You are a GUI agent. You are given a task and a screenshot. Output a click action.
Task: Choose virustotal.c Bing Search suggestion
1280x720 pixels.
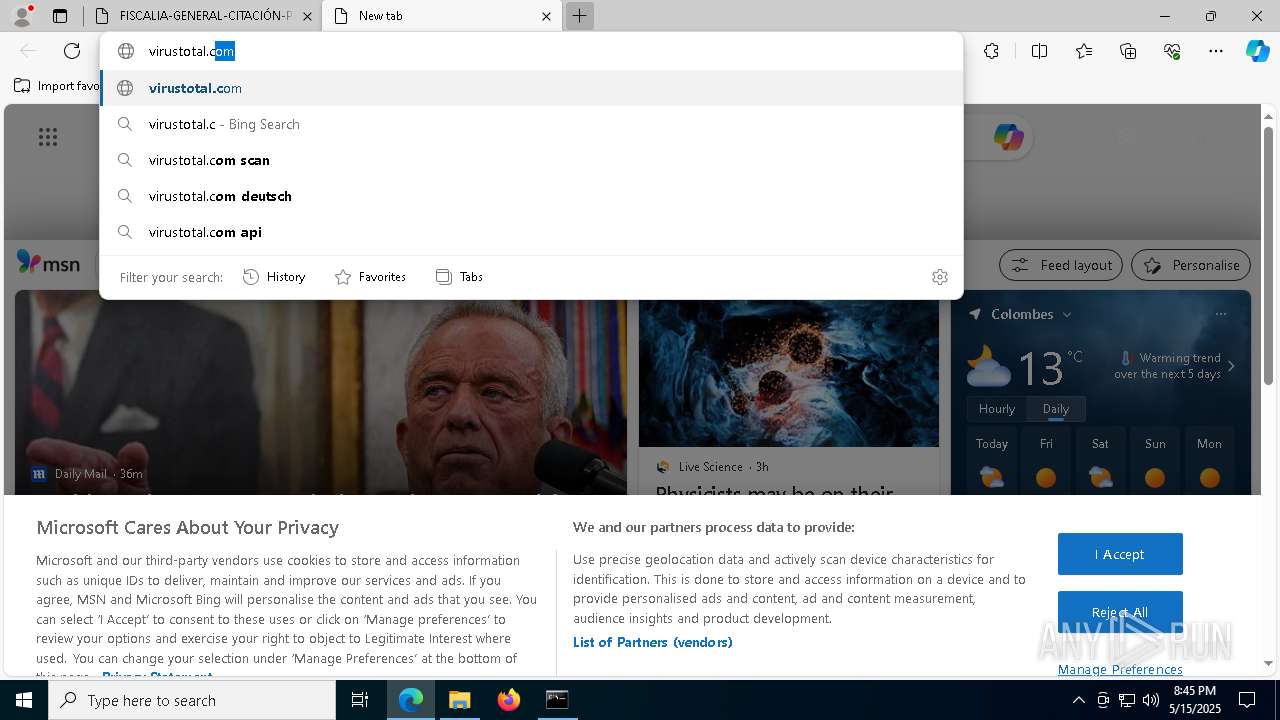[x=531, y=124]
